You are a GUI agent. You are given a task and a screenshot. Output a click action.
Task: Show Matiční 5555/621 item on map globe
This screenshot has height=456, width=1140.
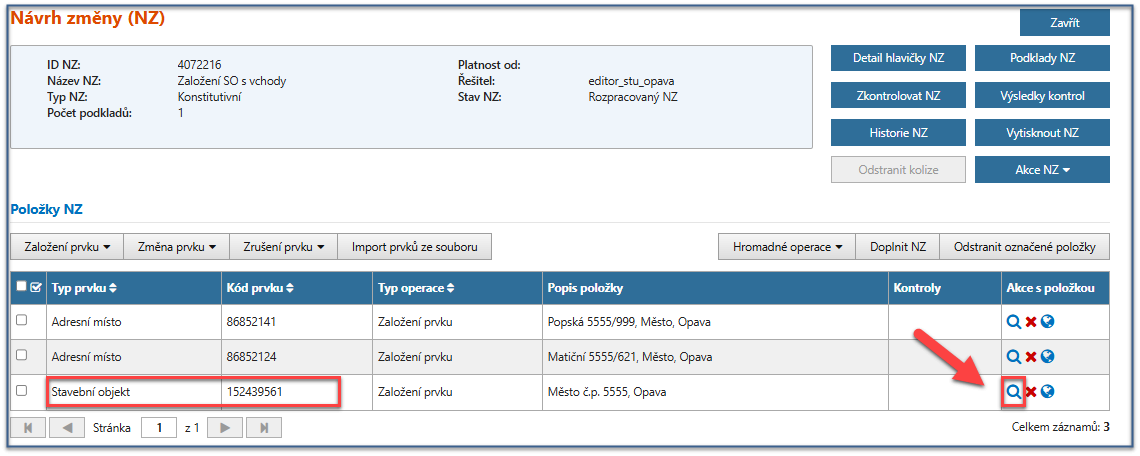click(x=1048, y=357)
